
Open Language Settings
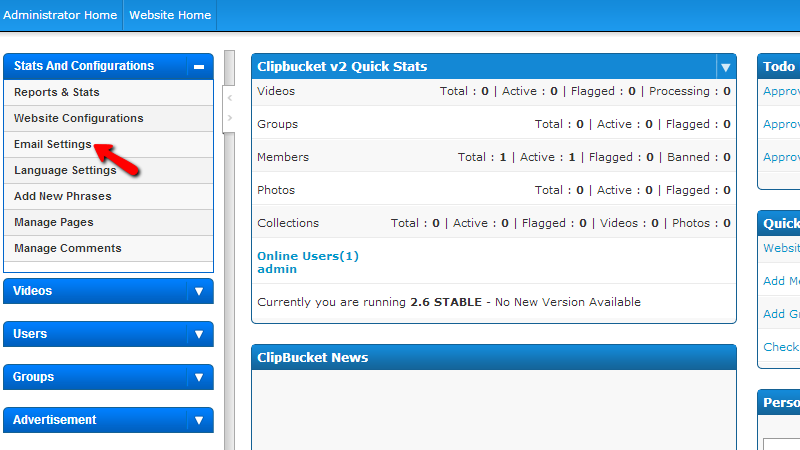point(108,170)
